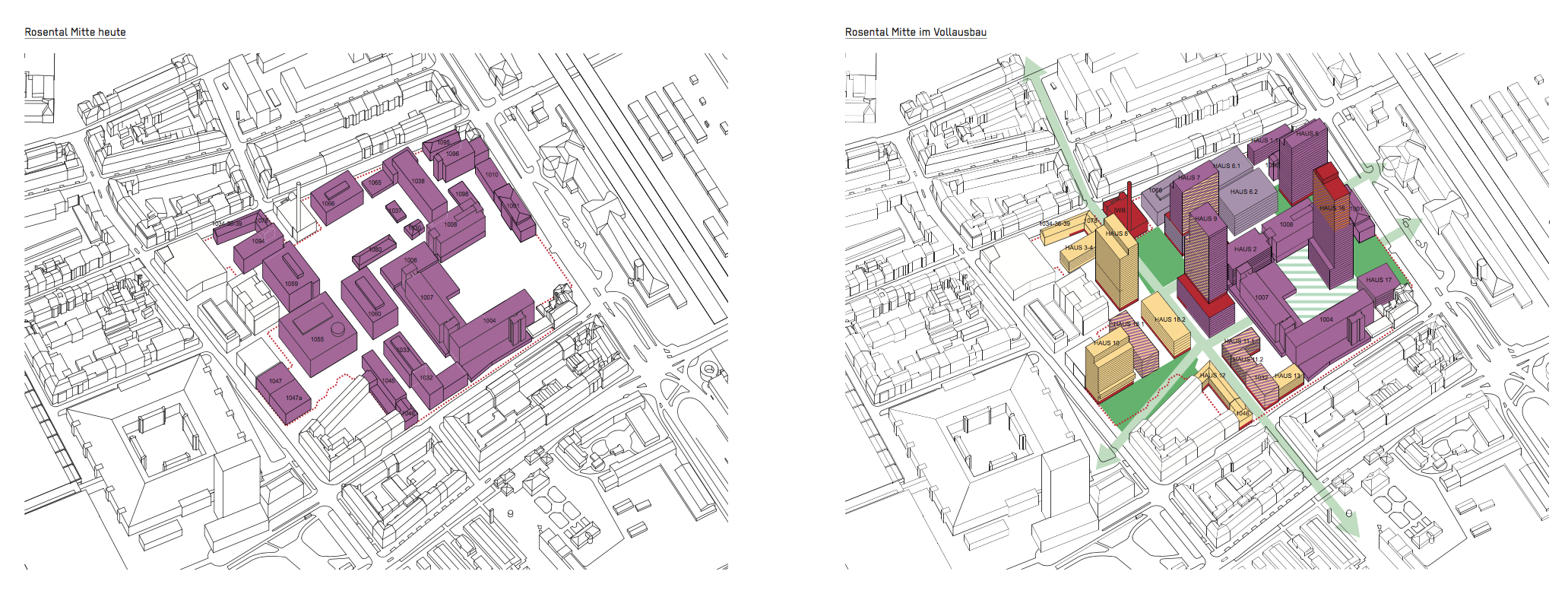
Task: Click the "HAUS 7" label
Action: [x=1189, y=178]
